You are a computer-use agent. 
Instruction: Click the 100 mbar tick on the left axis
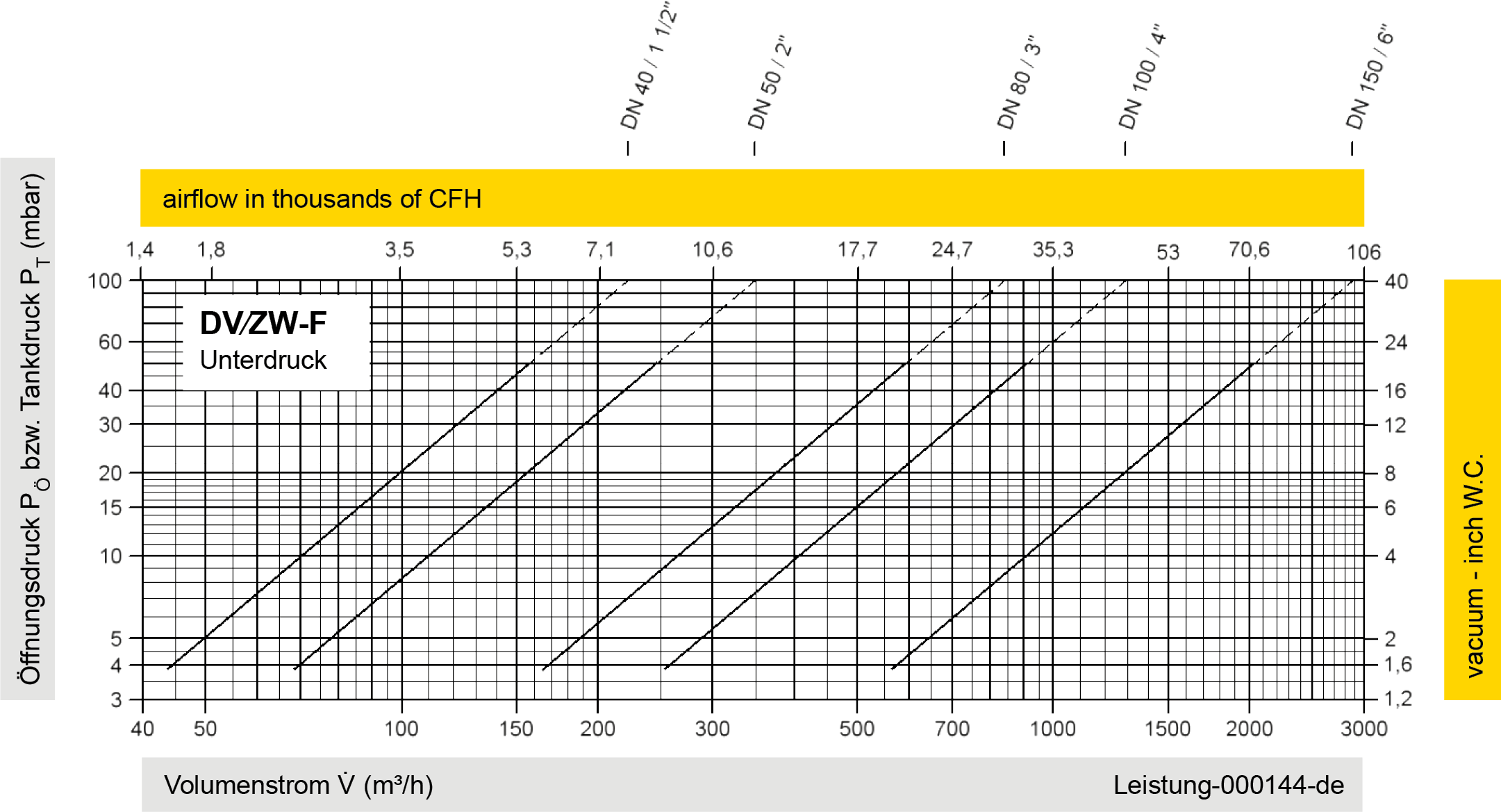coord(106,281)
